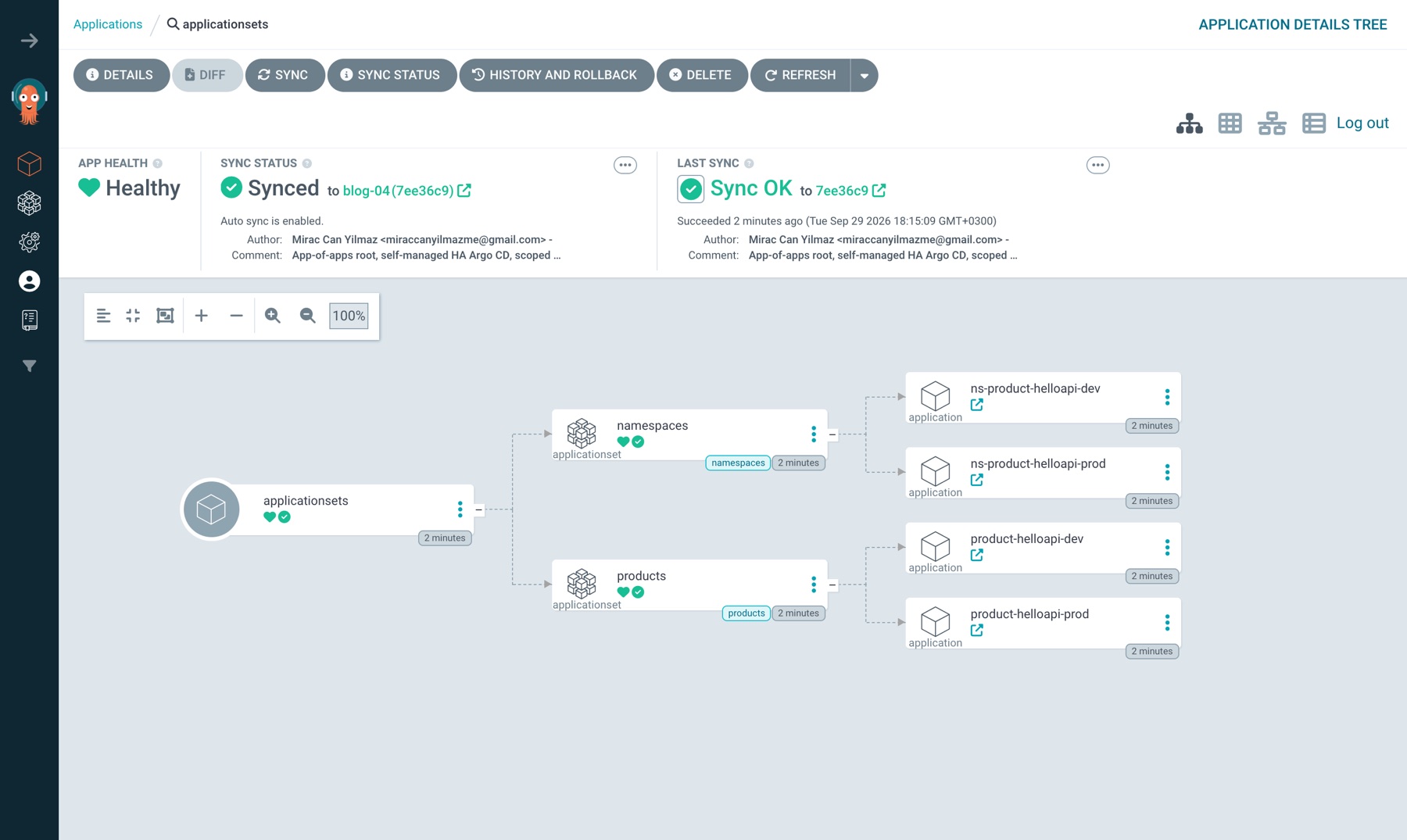Collapse children of products applicationset node
The image size is (1407, 840).
(x=832, y=584)
